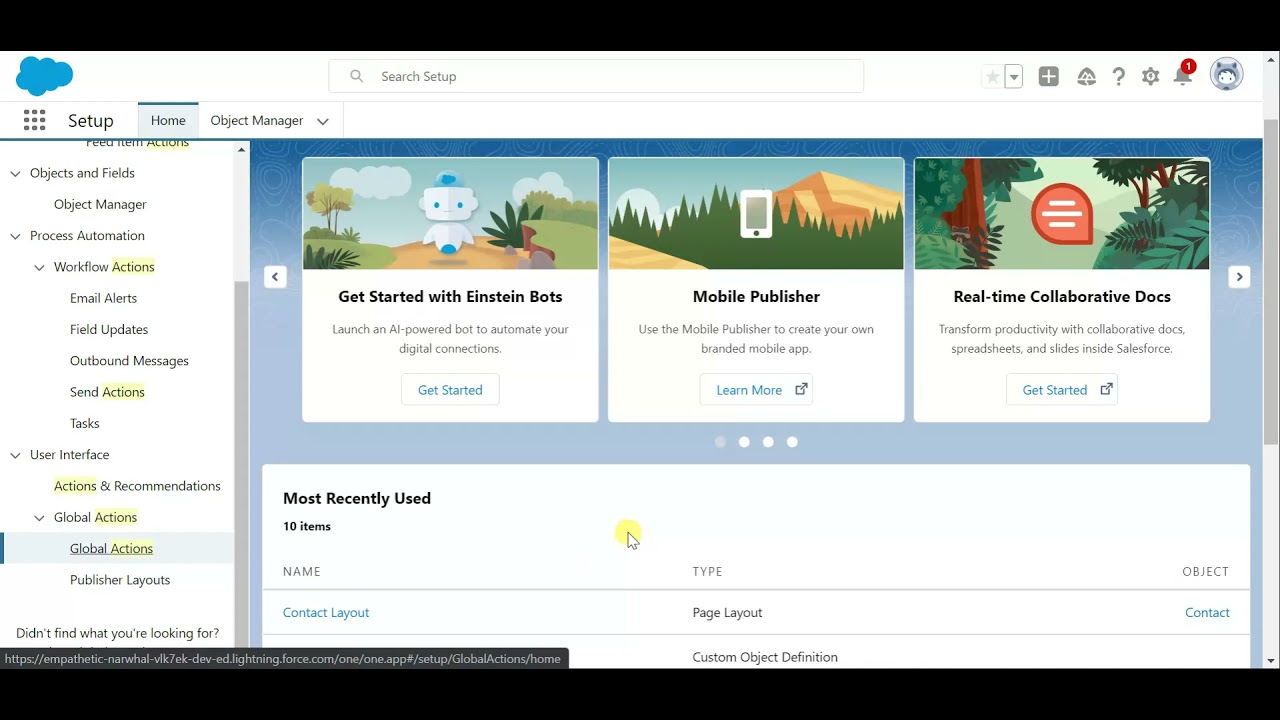Open the Trailhead guidance icon
Screen dimensions: 1280x720
coord(1086,77)
